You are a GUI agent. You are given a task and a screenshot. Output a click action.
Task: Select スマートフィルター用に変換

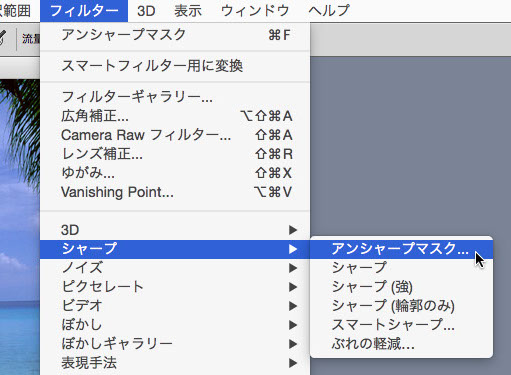175,66
